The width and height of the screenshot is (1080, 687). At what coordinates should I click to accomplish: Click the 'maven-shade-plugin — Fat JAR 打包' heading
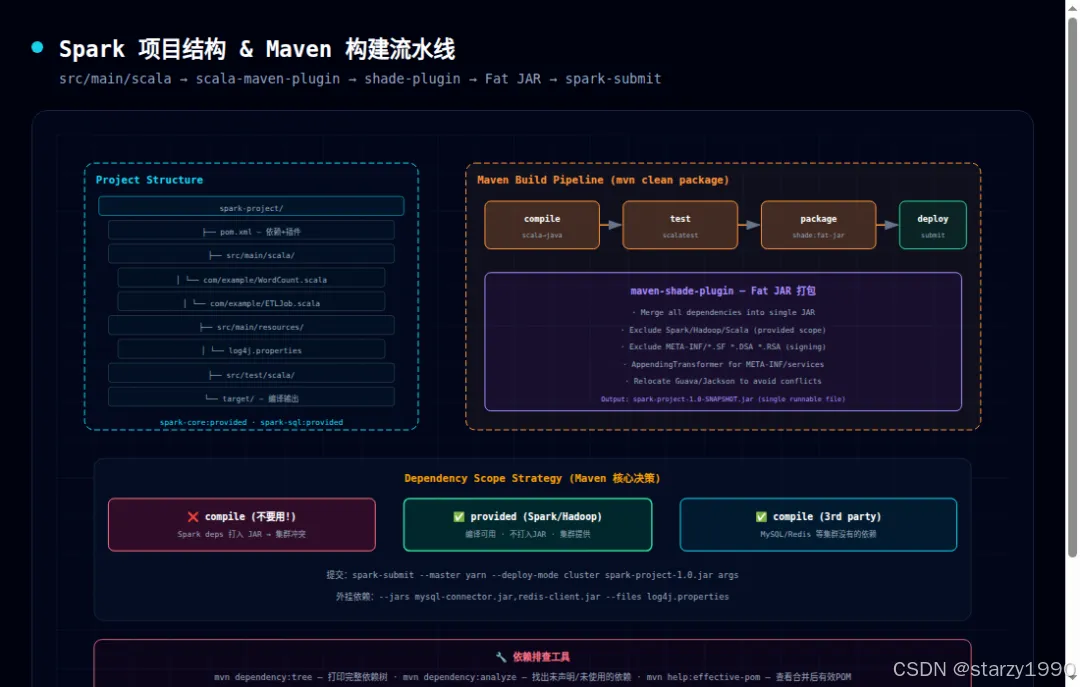[723, 291]
